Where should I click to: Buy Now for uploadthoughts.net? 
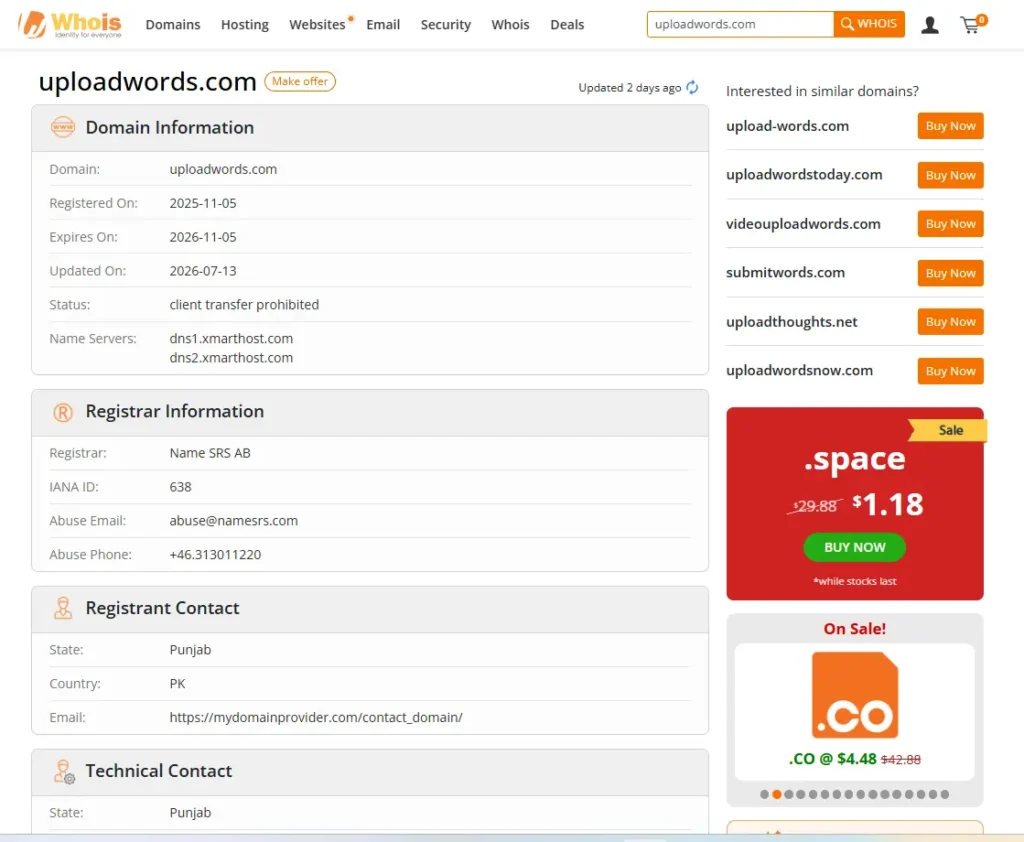point(950,322)
